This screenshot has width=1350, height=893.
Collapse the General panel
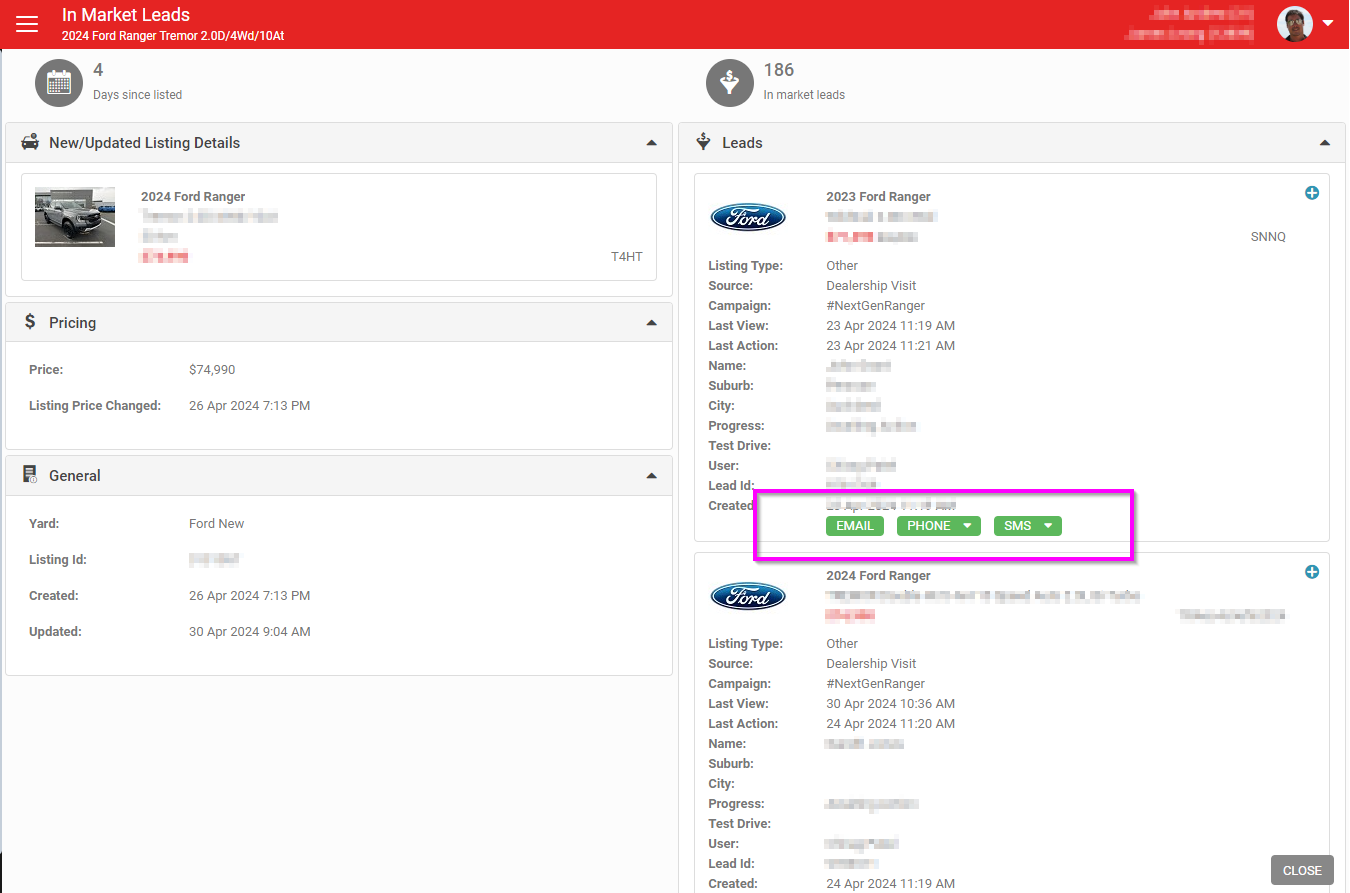click(x=652, y=476)
